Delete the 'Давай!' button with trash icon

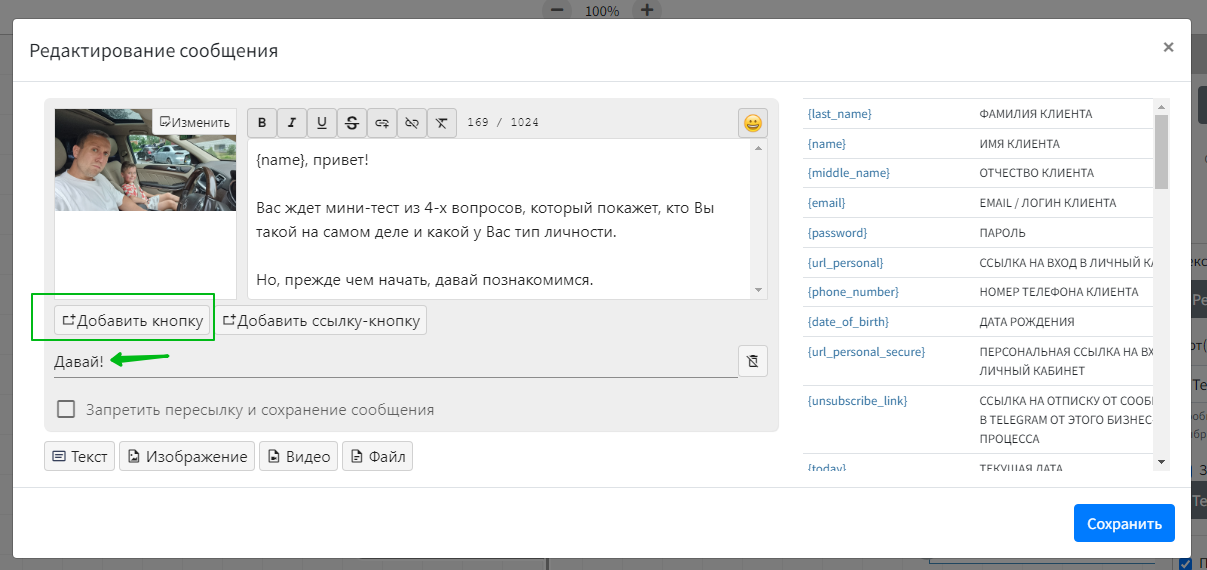click(x=753, y=361)
